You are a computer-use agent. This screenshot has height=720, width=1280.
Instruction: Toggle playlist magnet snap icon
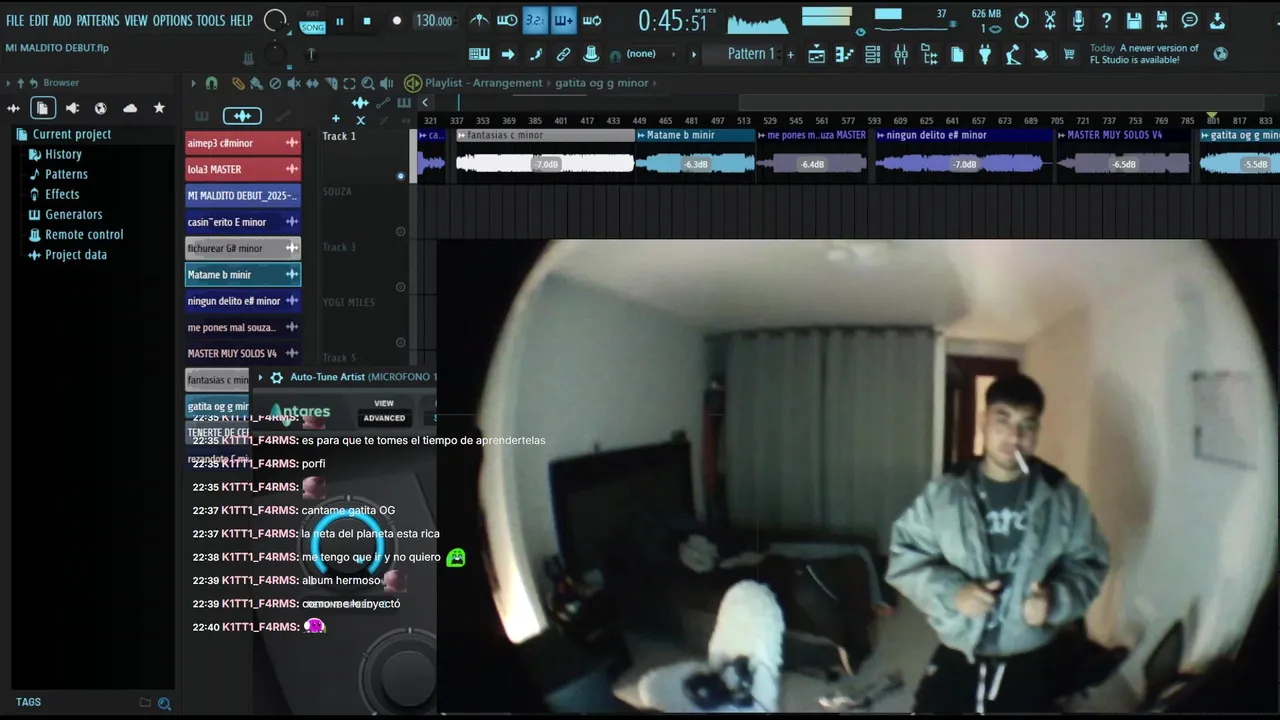point(211,83)
